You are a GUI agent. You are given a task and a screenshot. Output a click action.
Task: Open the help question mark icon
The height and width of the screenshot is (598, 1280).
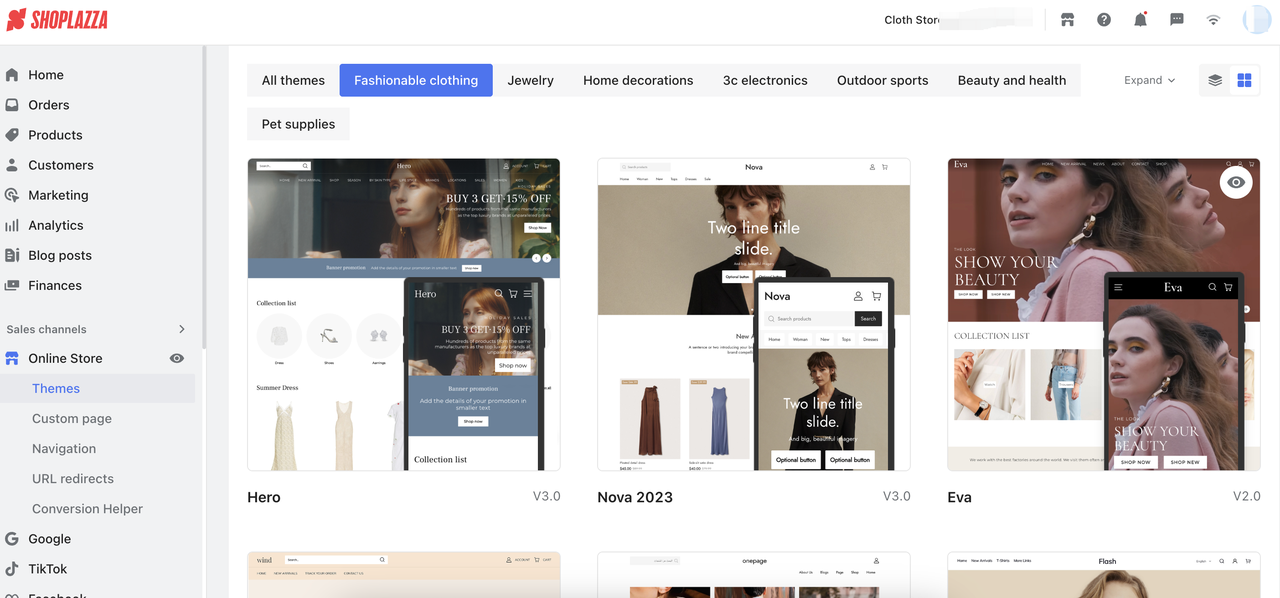(1104, 20)
